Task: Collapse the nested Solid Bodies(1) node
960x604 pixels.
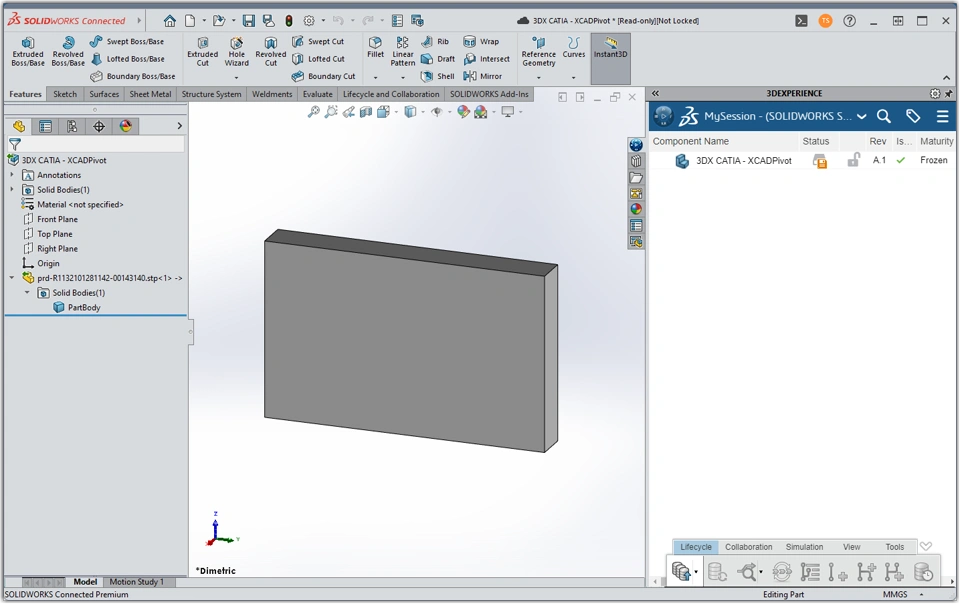Action: click(x=27, y=293)
